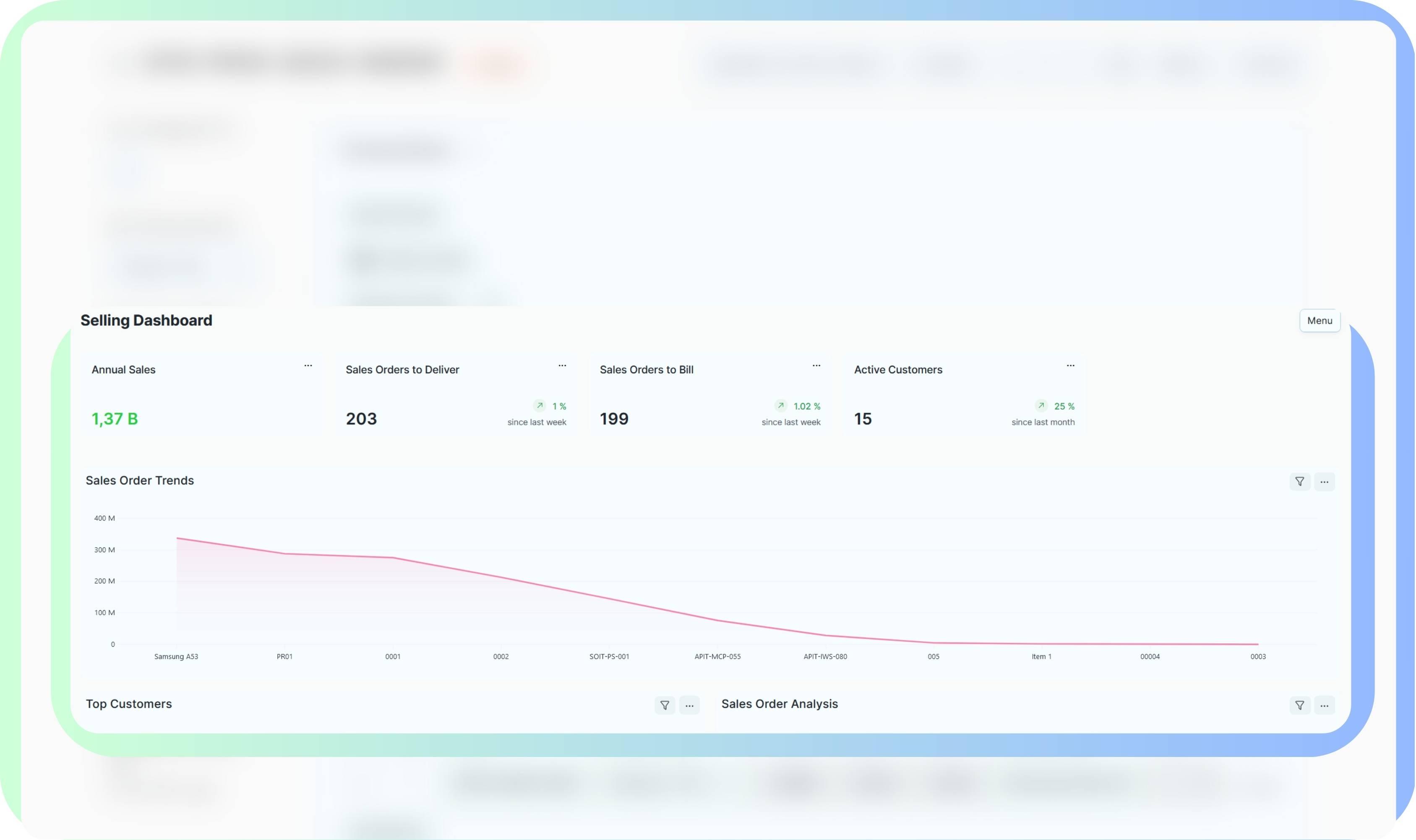Screen dimensions: 1416x840
Task: Click APIT-MCP-055 label on chart axis
Action: click(x=717, y=657)
